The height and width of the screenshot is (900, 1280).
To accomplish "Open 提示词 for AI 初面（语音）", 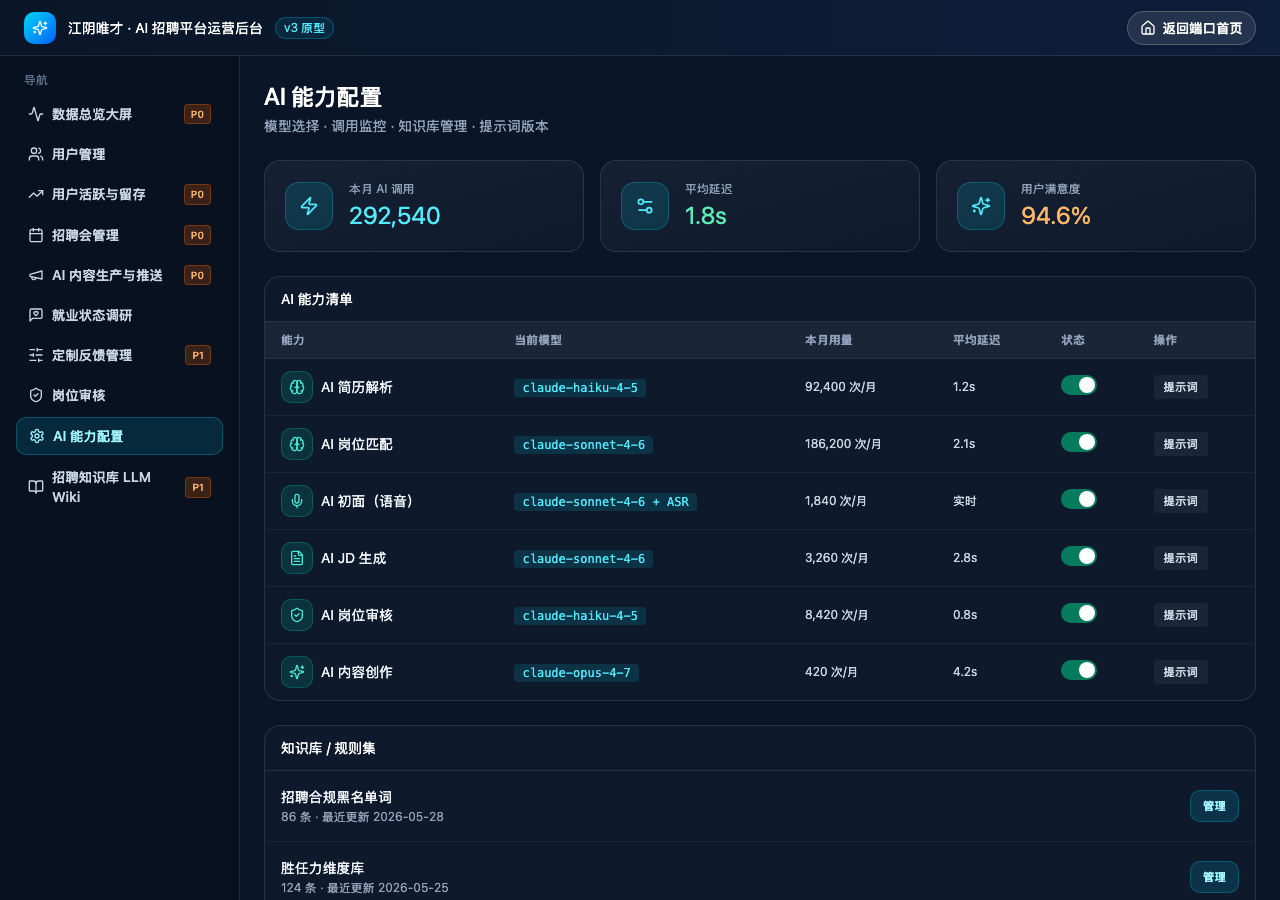I will 1180,501.
